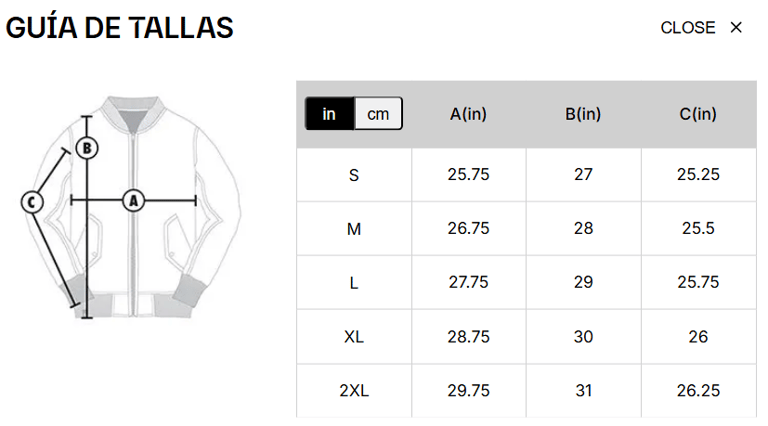768x426 pixels.
Task: Click the A(in) column header
Action: click(x=468, y=114)
